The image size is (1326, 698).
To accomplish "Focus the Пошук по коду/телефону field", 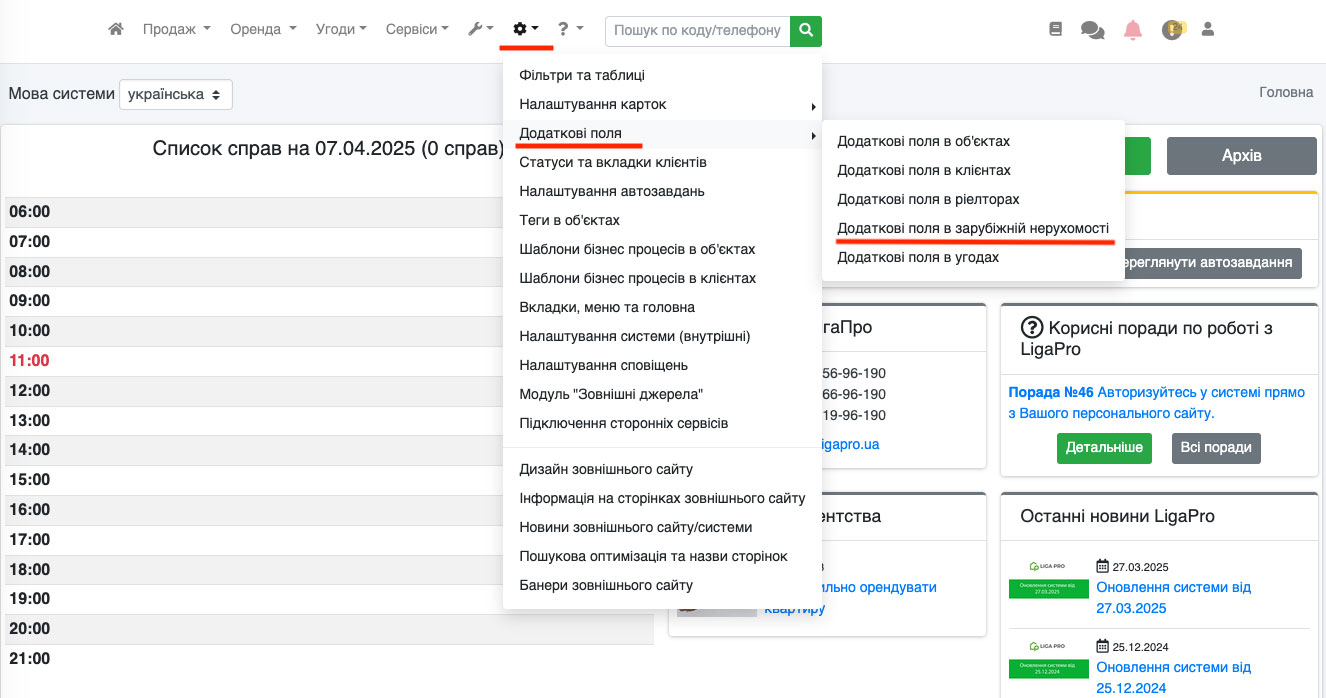I will [x=697, y=31].
